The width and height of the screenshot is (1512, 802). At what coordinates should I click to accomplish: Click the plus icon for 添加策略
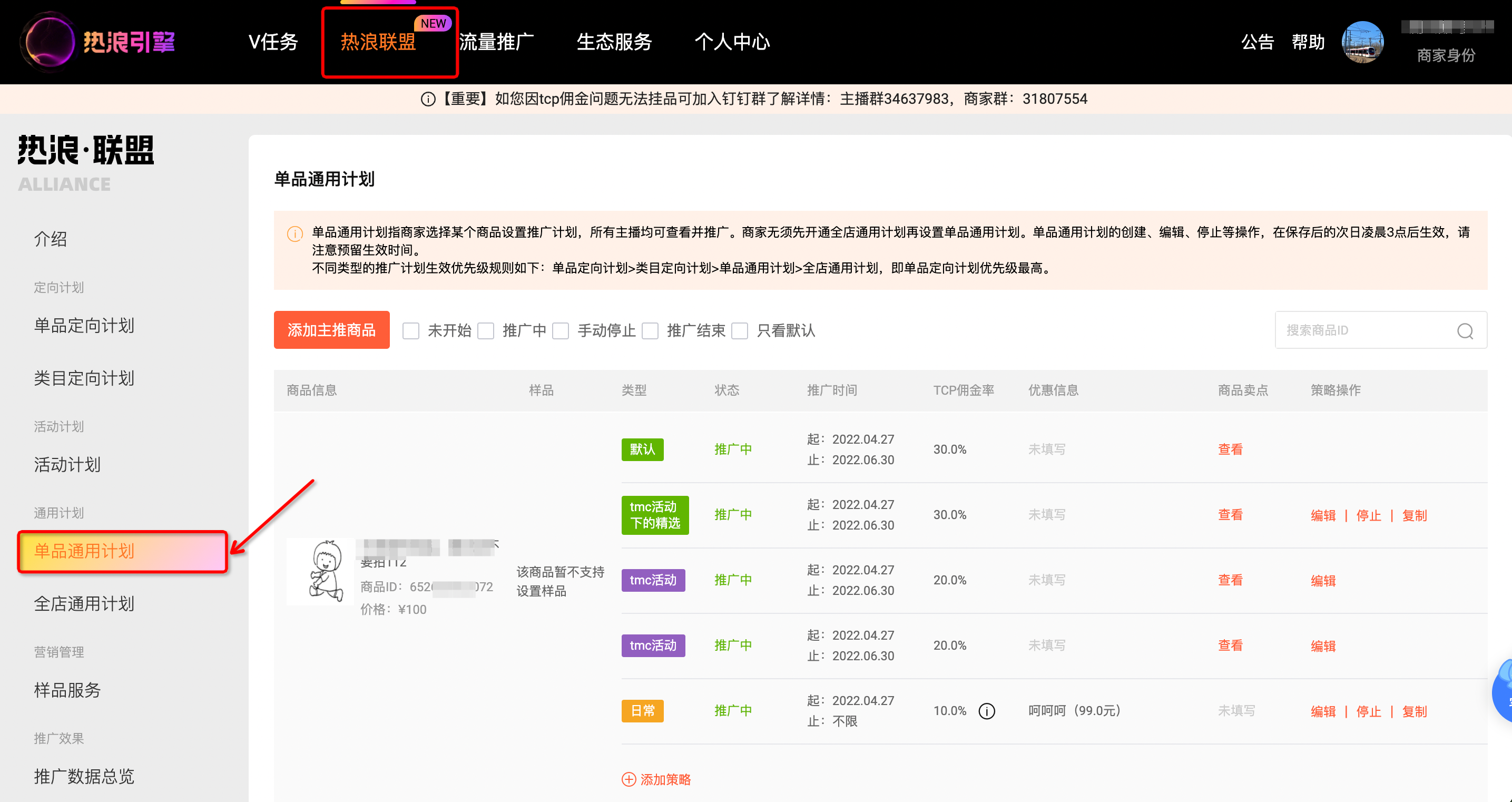[x=629, y=779]
